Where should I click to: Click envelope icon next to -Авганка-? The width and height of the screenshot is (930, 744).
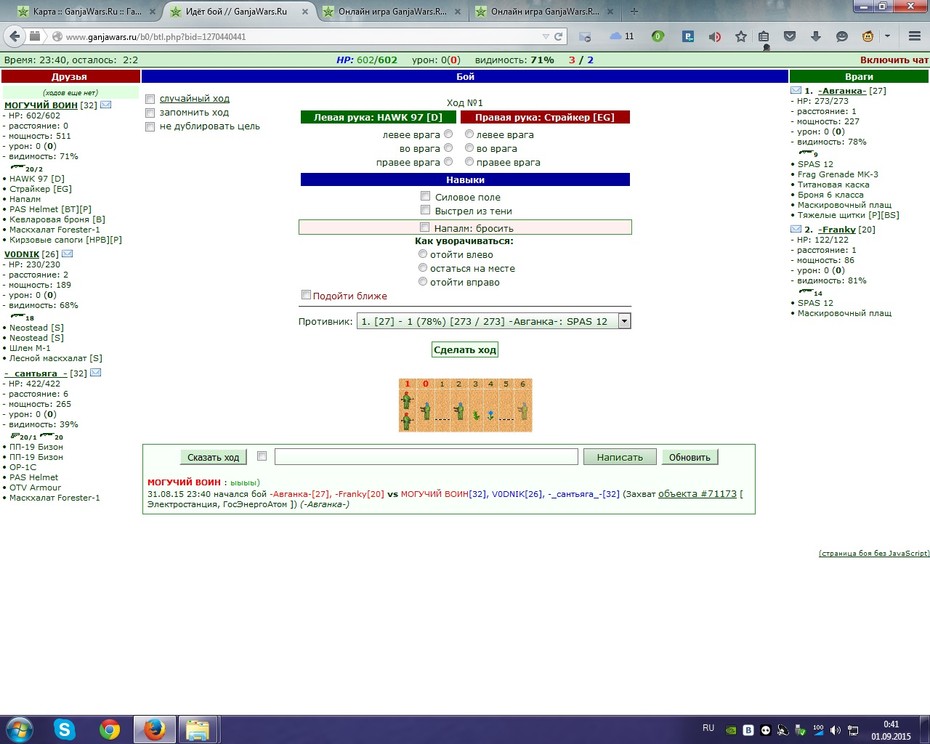point(796,90)
